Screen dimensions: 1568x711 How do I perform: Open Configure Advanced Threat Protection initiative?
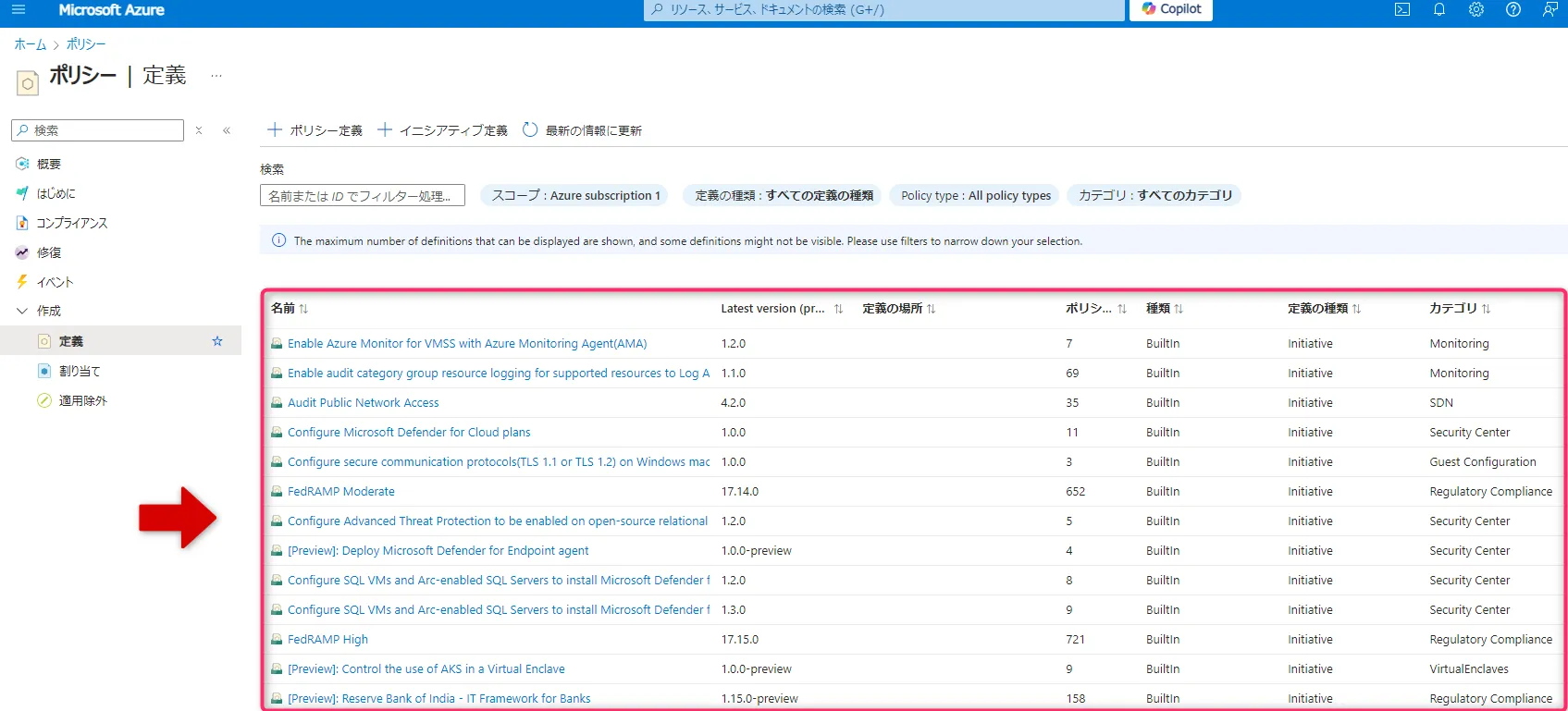[498, 521]
